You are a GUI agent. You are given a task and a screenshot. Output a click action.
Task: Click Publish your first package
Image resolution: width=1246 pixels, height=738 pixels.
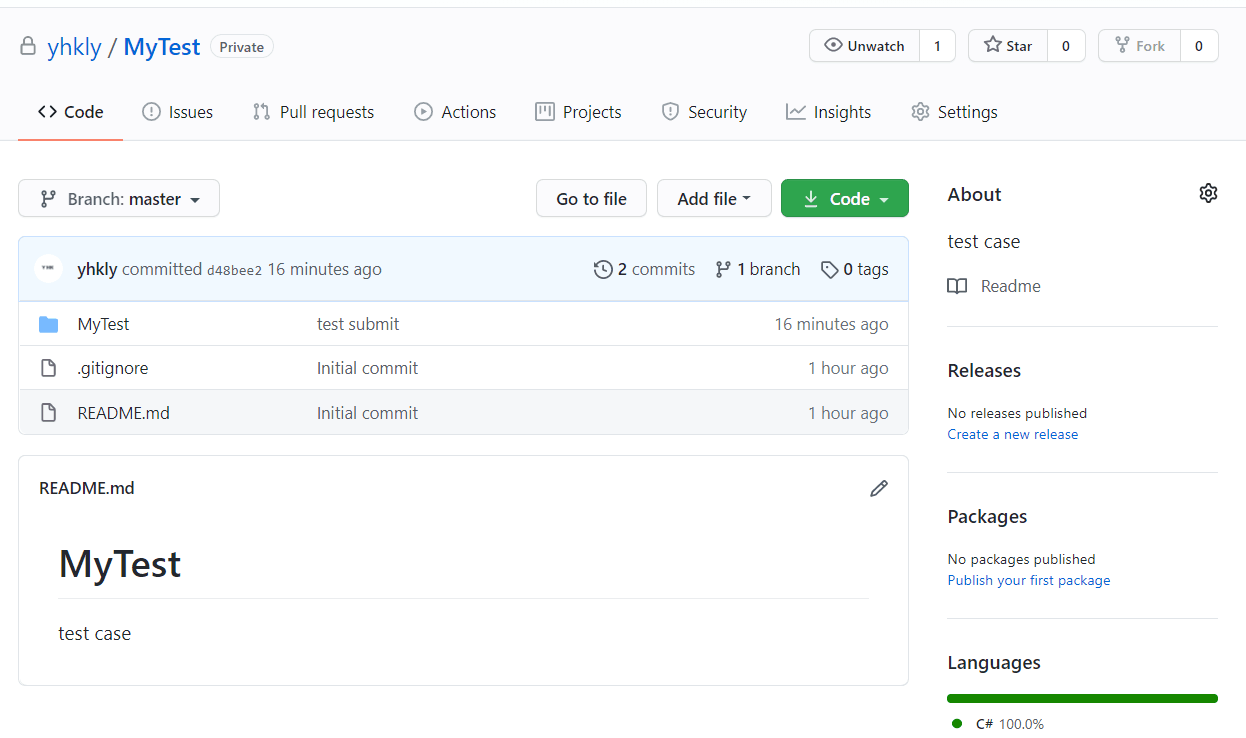[1029, 580]
